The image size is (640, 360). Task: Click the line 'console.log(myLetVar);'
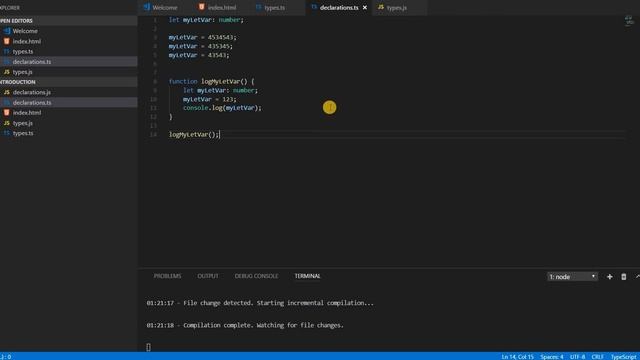click(222, 108)
